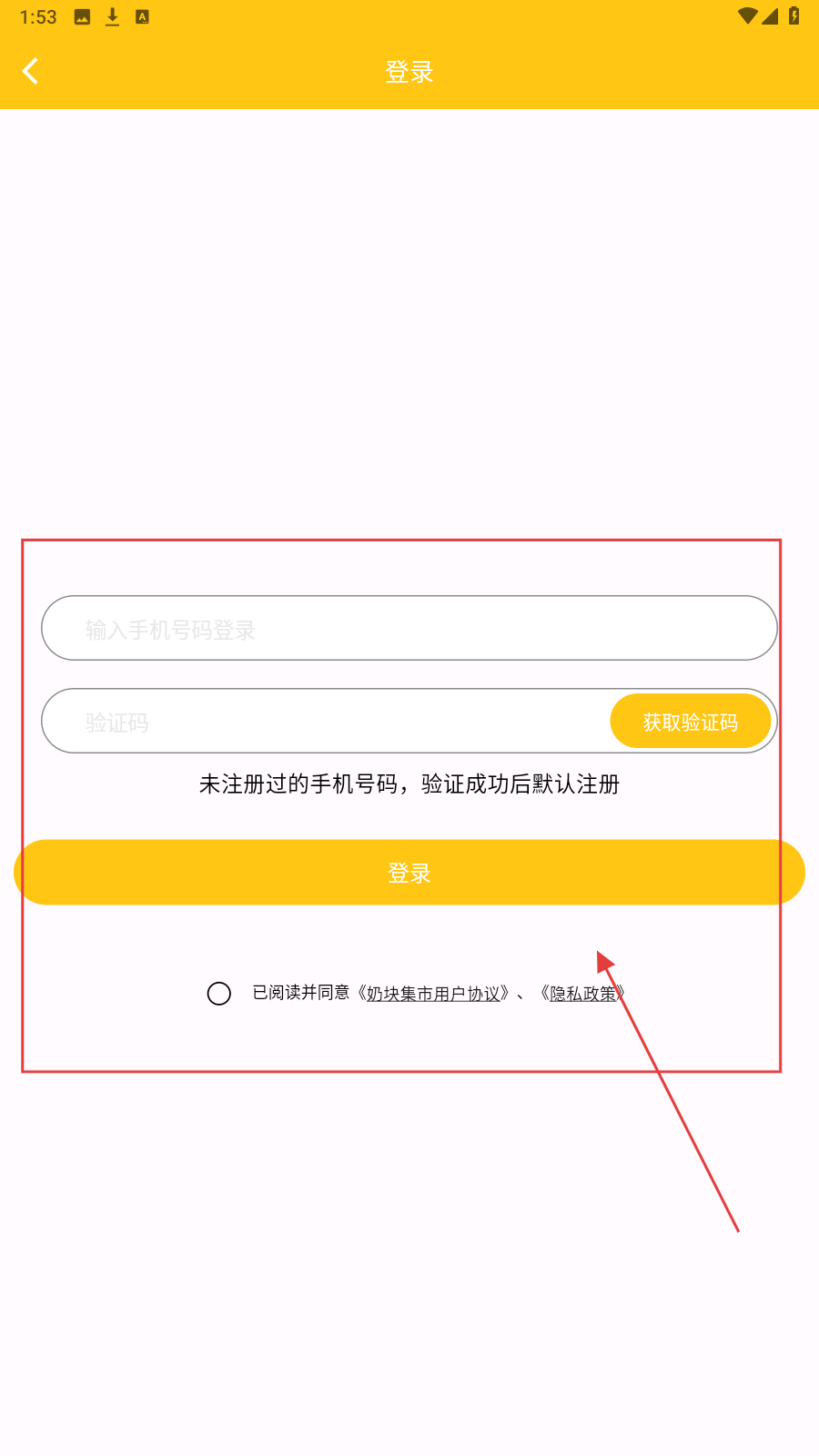Tap the picture notification icon in status bar
Screen dimensions: 819x1456
82,17
